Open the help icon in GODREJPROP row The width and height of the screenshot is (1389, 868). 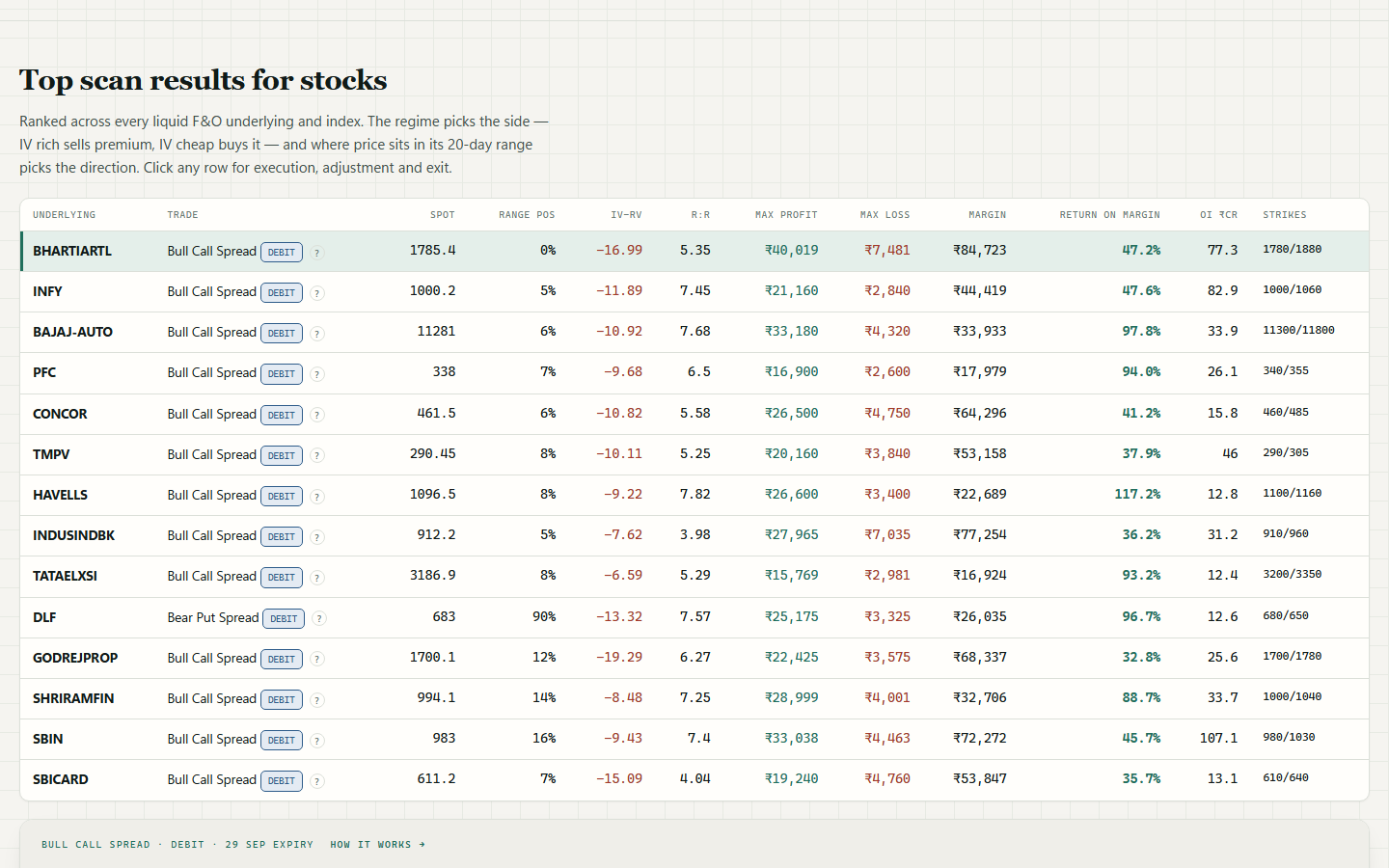click(317, 660)
